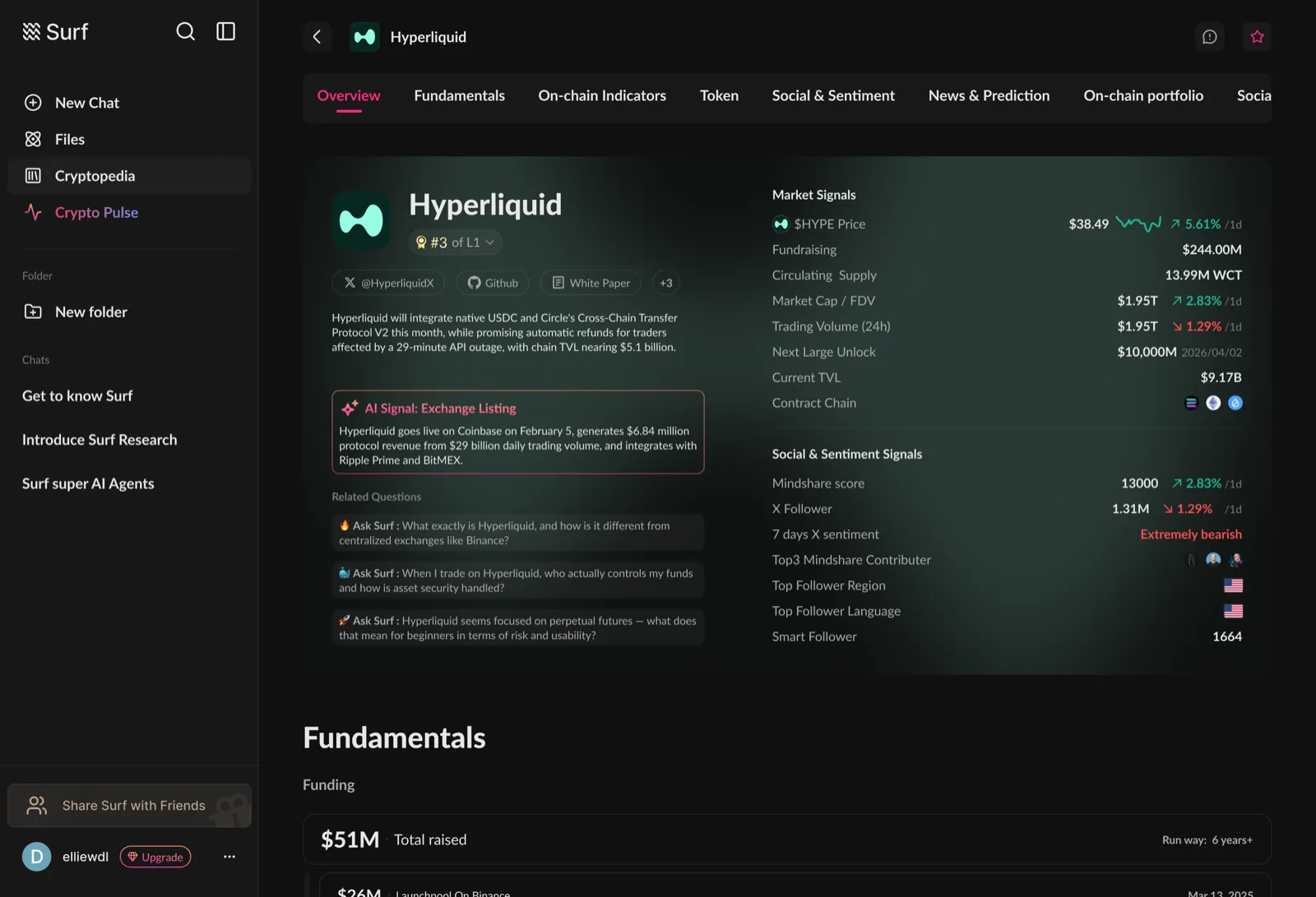1316x897 pixels.
Task: Open the AI Signal: Exchange Listing card
Action: point(518,432)
